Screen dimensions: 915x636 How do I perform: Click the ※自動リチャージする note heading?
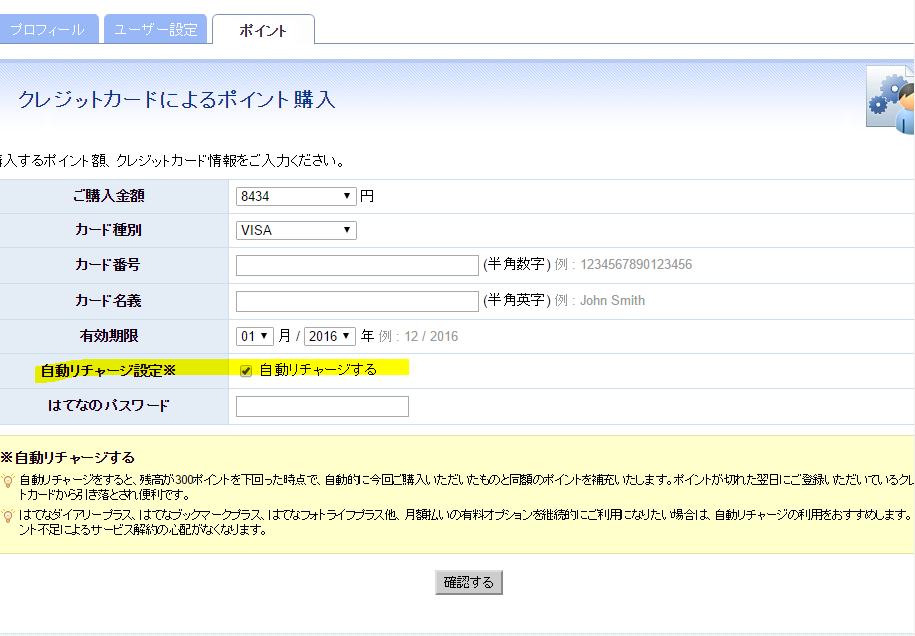[68, 457]
